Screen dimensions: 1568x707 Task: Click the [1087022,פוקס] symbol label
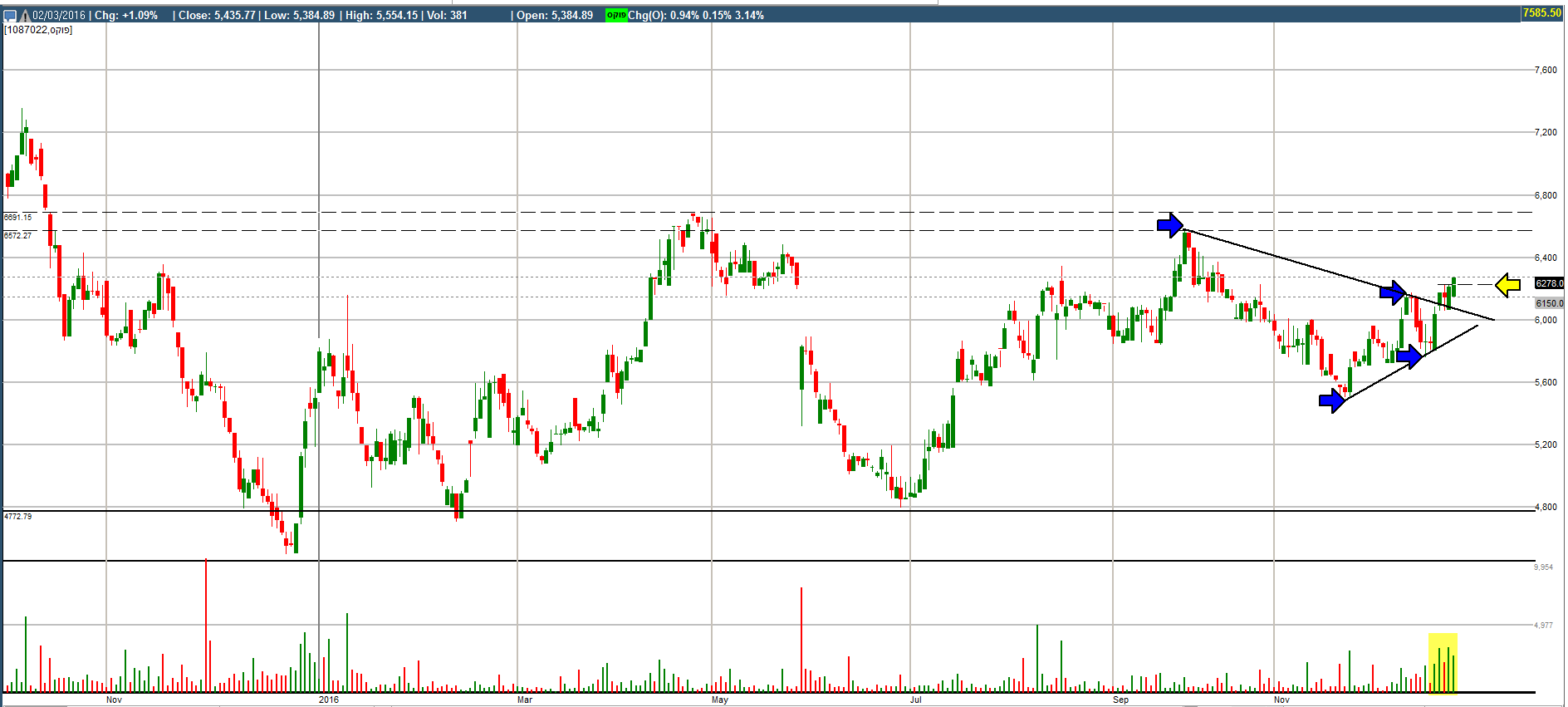(39, 30)
